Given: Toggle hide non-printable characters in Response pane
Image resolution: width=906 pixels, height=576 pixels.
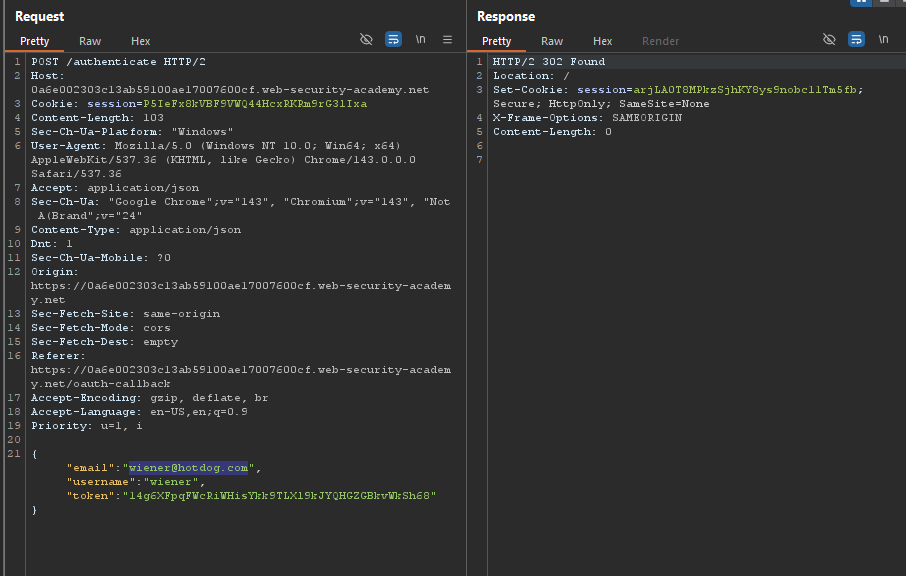Looking at the screenshot, I should point(829,39).
